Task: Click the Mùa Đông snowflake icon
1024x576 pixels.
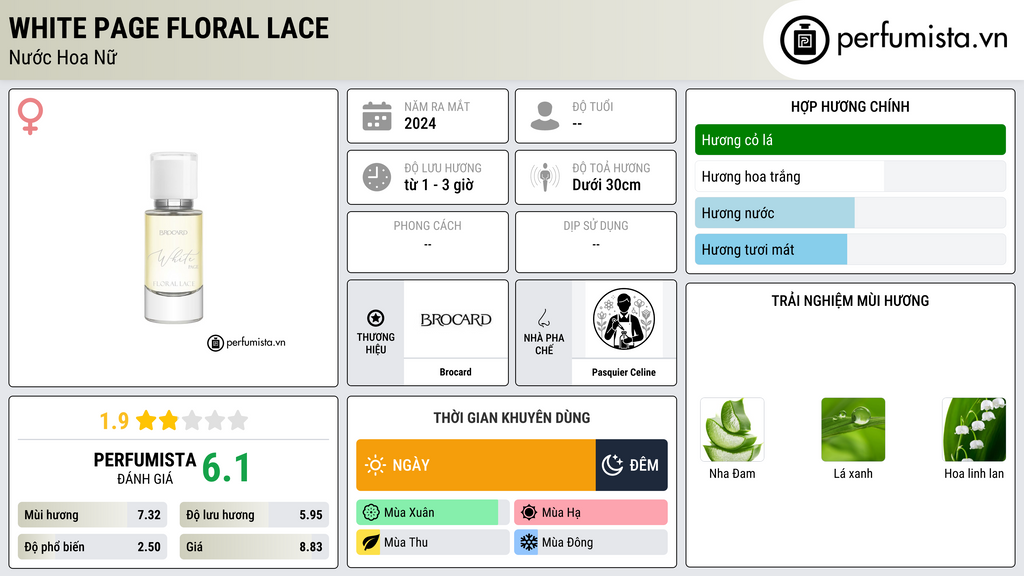Action: [529, 543]
